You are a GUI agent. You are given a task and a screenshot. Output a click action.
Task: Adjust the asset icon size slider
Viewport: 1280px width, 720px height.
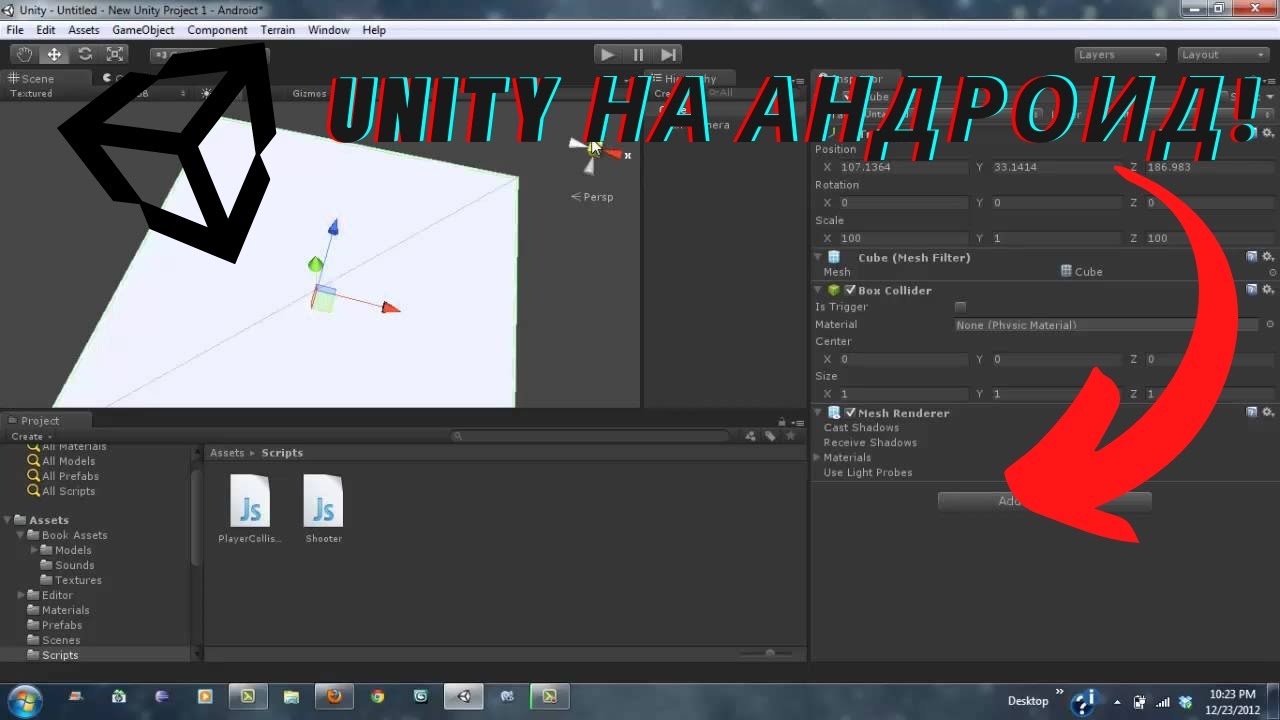pyautogui.click(x=770, y=653)
